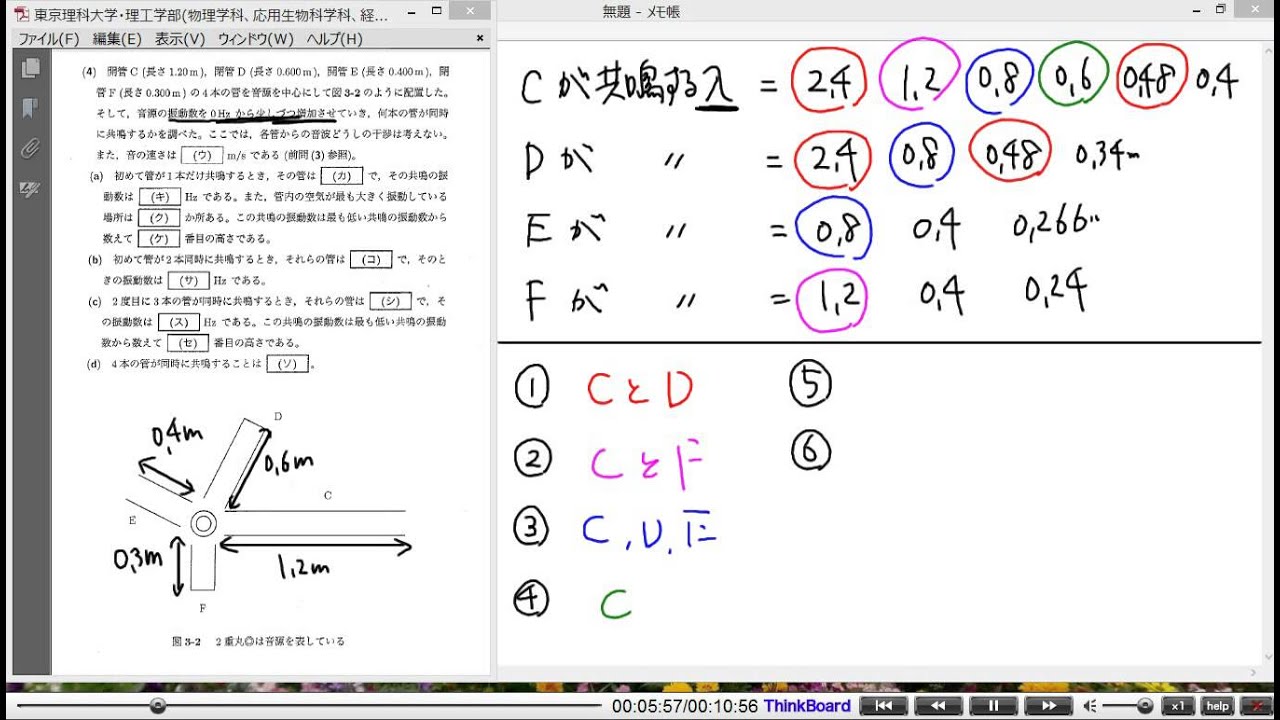1280x720 pixels.
Task: Click the ThinkBoard label next to the timer
Action: (806, 705)
